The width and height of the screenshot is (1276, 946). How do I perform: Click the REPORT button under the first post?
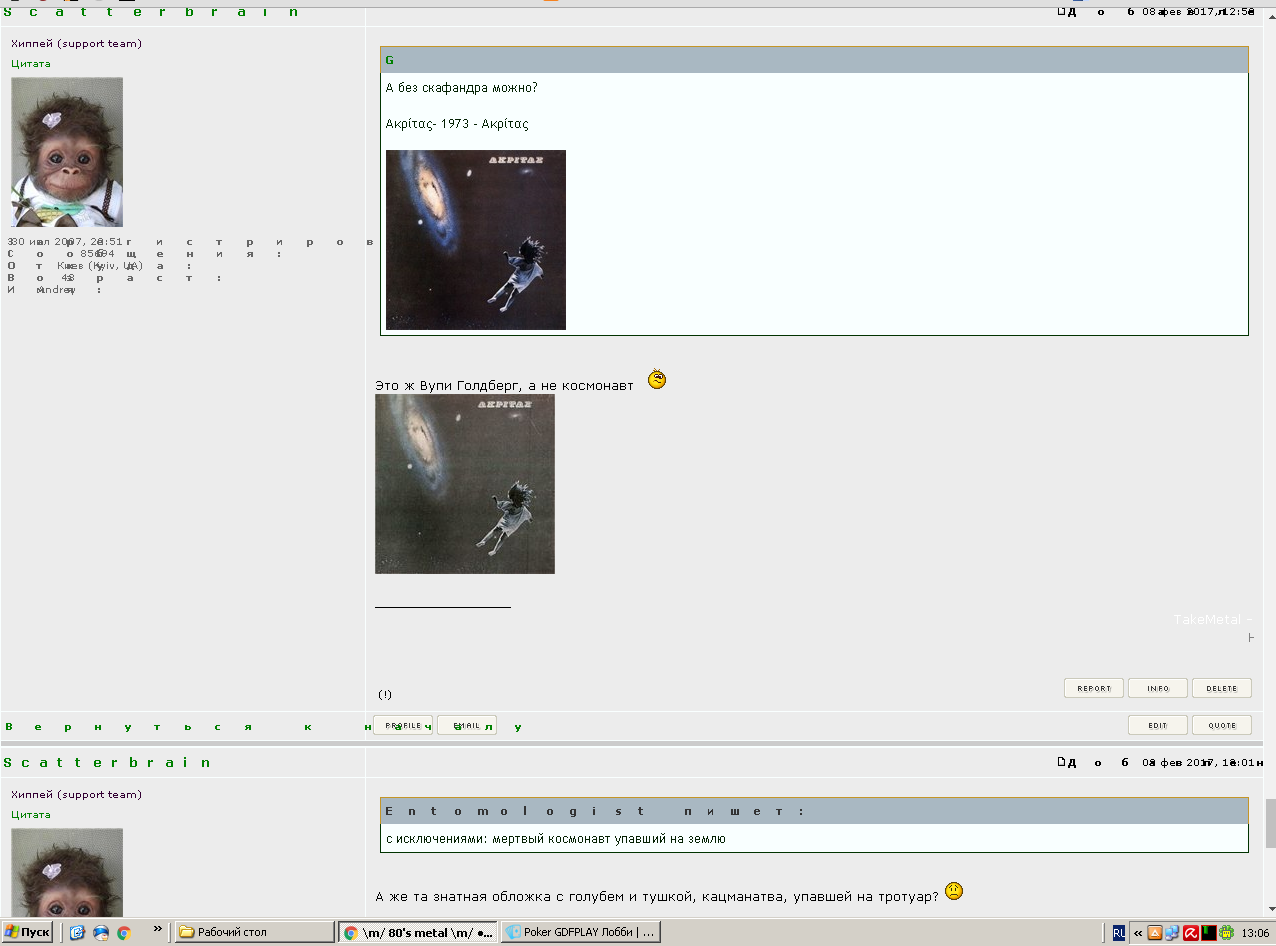[x=1094, y=688]
